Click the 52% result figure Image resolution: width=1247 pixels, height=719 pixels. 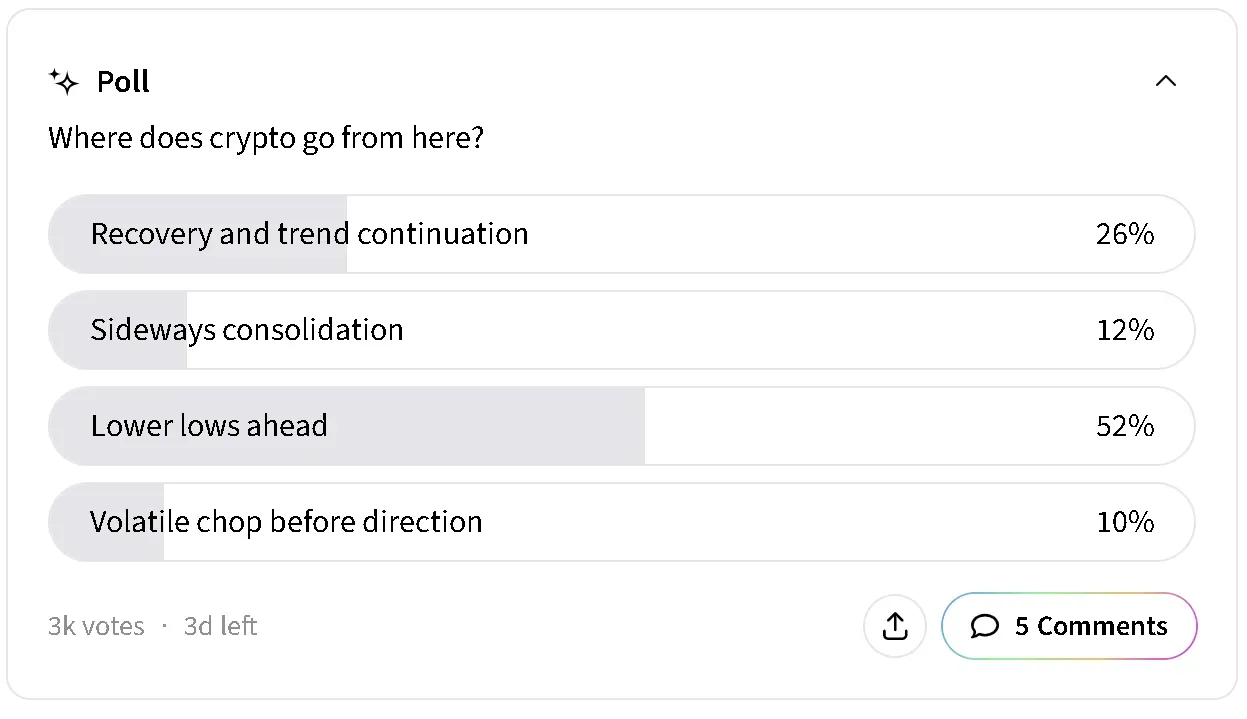(1125, 426)
